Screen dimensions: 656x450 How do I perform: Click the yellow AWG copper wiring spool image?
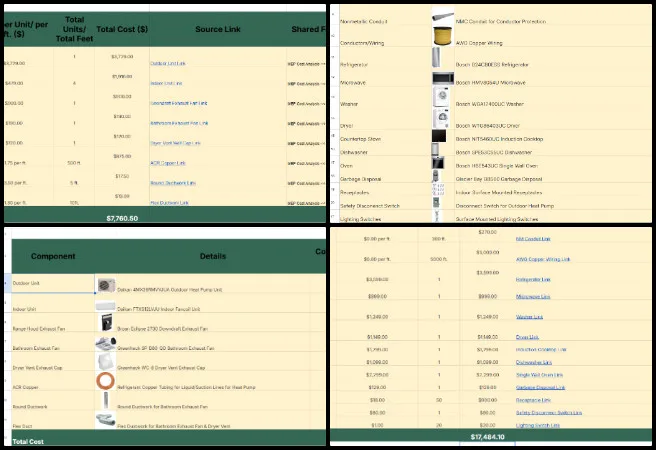click(x=441, y=39)
